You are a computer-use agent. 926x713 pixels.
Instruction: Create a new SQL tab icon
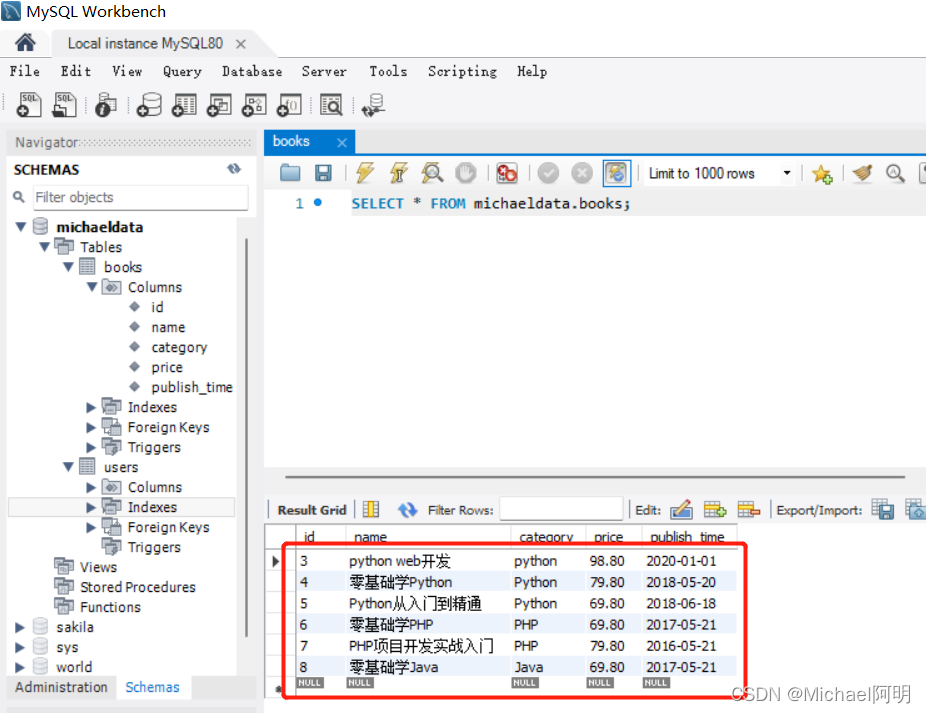coord(30,105)
